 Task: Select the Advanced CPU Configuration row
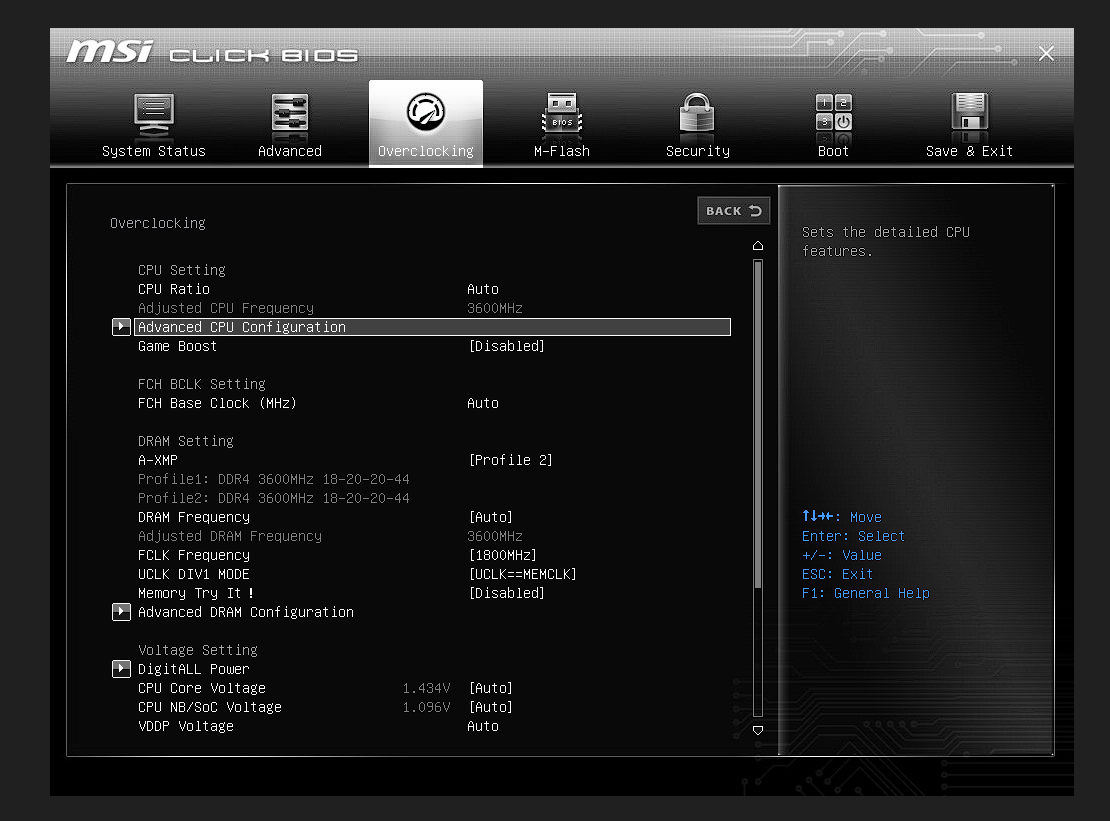click(x=432, y=327)
